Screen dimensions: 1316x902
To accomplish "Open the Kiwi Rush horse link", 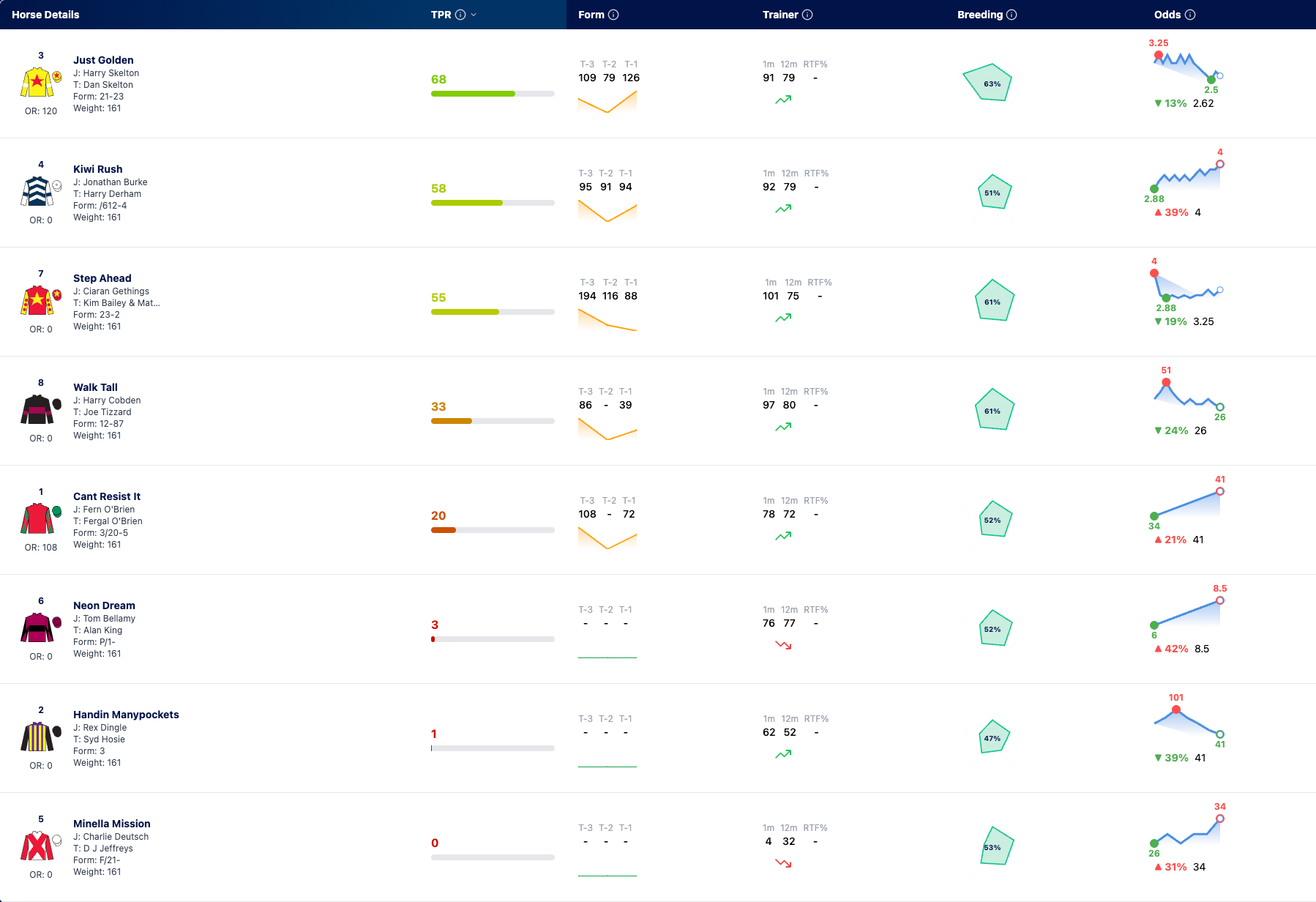I will pyautogui.click(x=98, y=169).
